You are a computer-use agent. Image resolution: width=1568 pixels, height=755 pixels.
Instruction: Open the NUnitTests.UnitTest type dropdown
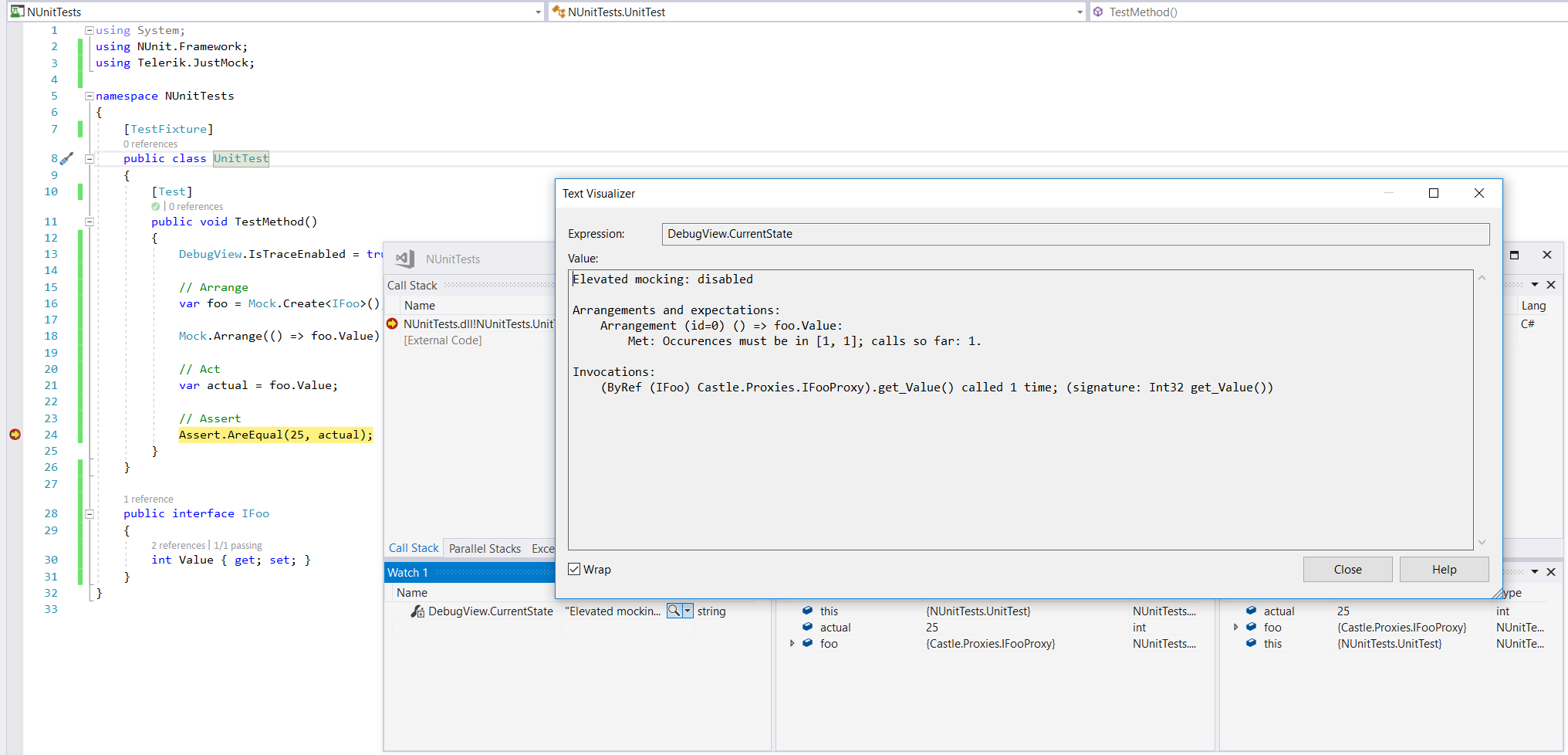pyautogui.click(x=1080, y=12)
